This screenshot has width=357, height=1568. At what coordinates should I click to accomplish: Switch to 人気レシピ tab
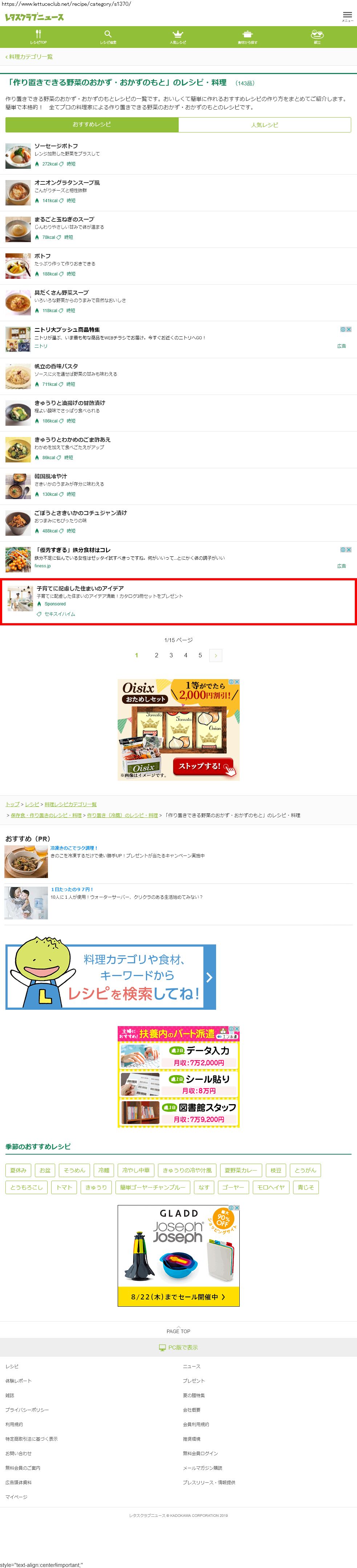264,125
